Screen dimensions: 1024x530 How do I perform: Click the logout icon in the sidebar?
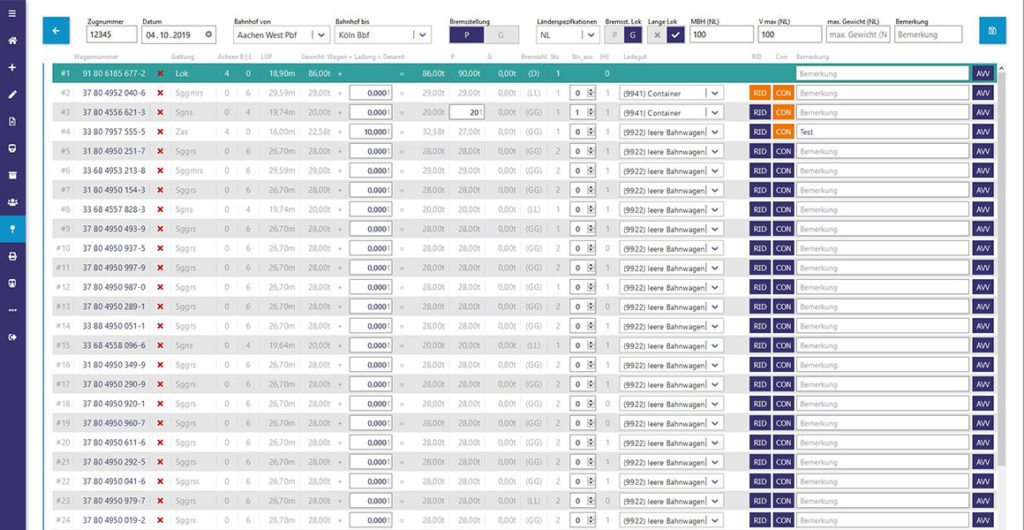12,337
